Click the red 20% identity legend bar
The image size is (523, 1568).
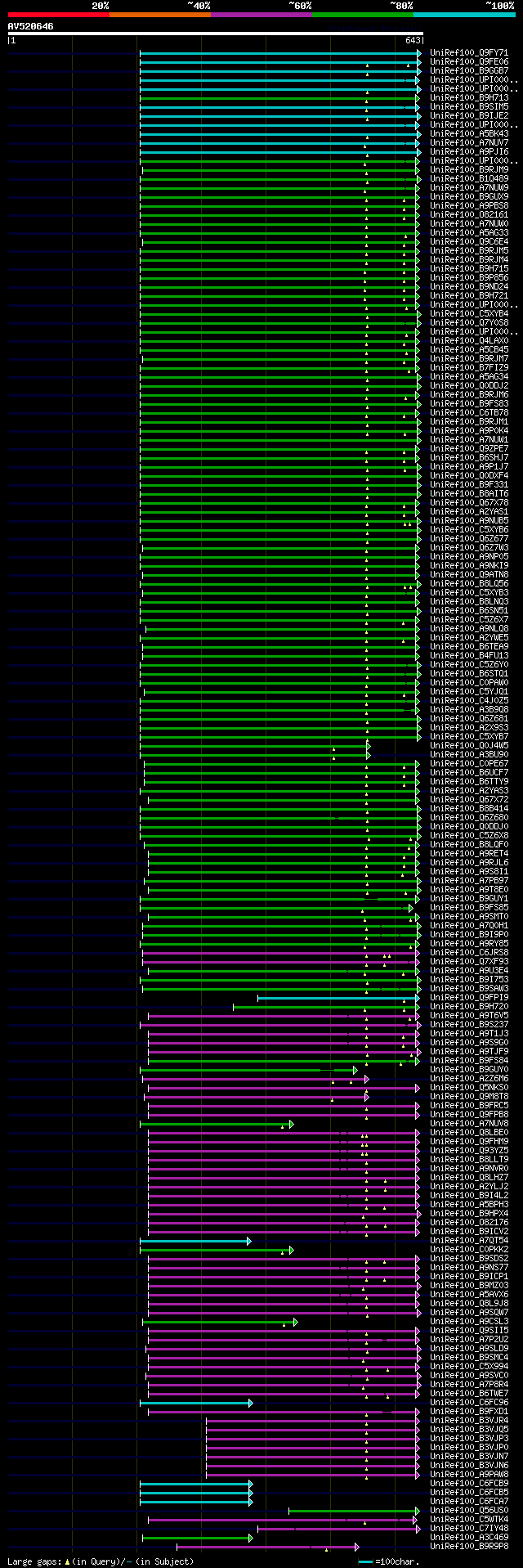click(x=59, y=15)
